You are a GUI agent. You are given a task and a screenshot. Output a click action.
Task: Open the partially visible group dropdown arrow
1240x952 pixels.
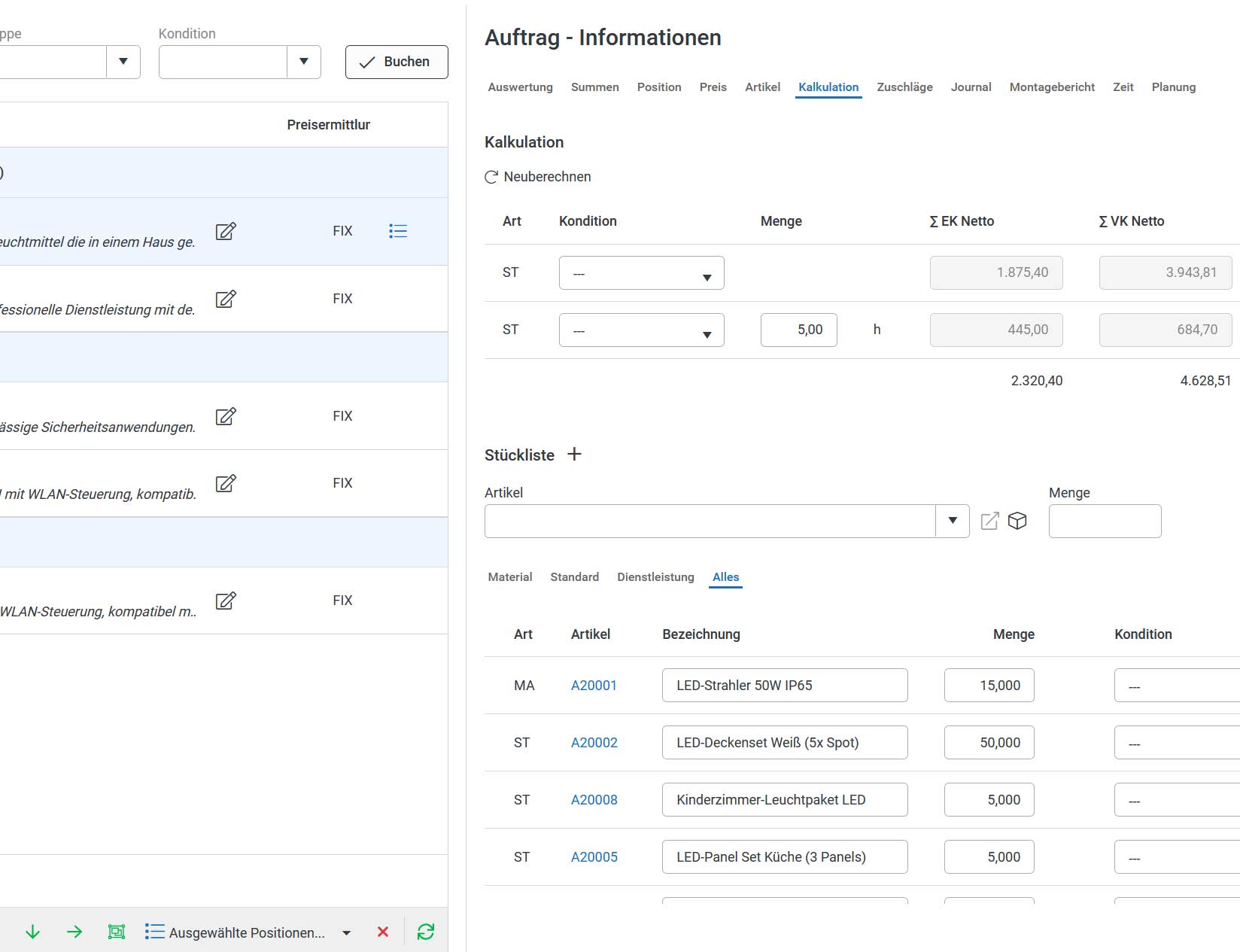point(123,62)
